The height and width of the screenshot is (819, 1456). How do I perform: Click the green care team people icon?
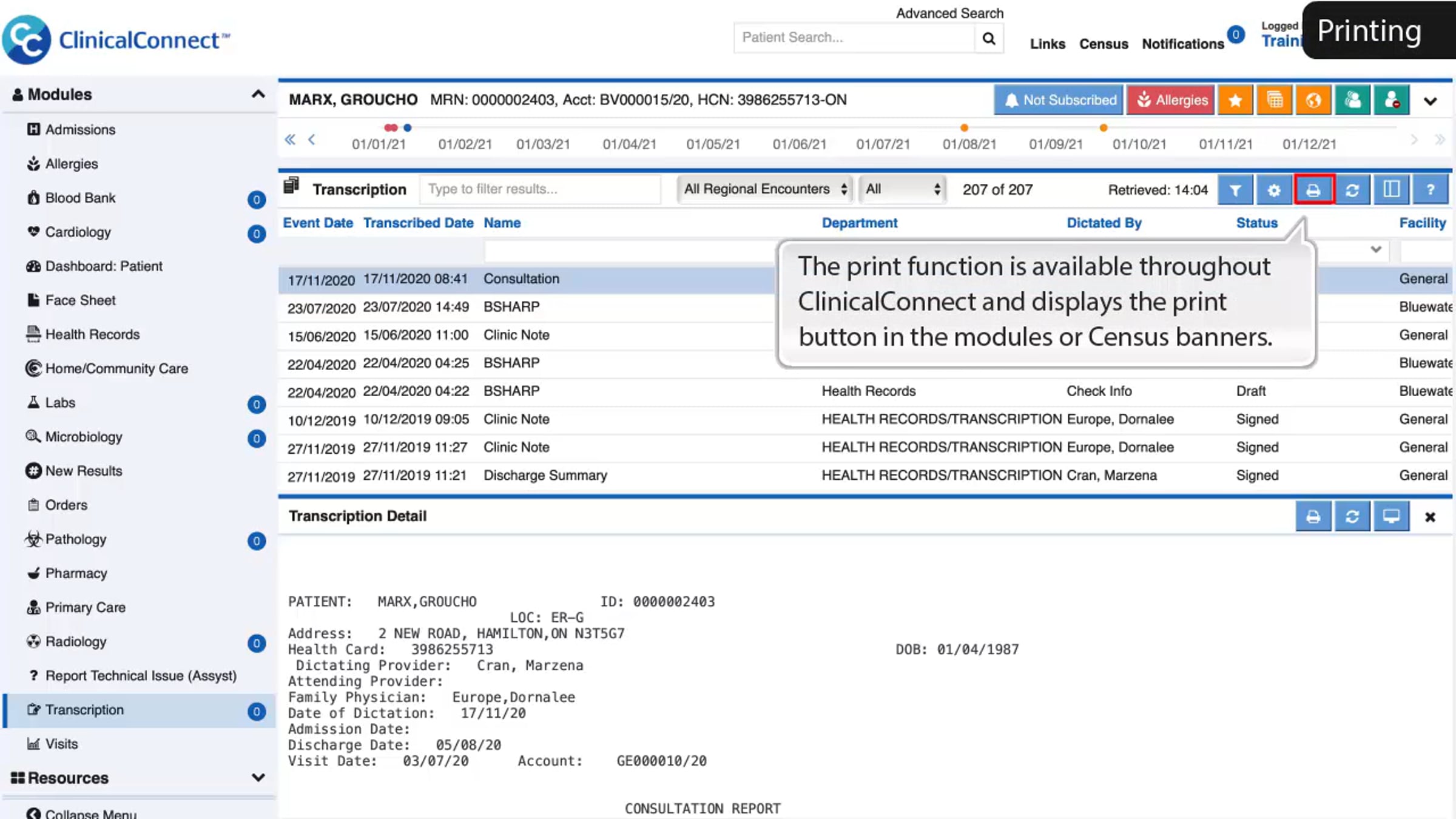coord(1352,100)
